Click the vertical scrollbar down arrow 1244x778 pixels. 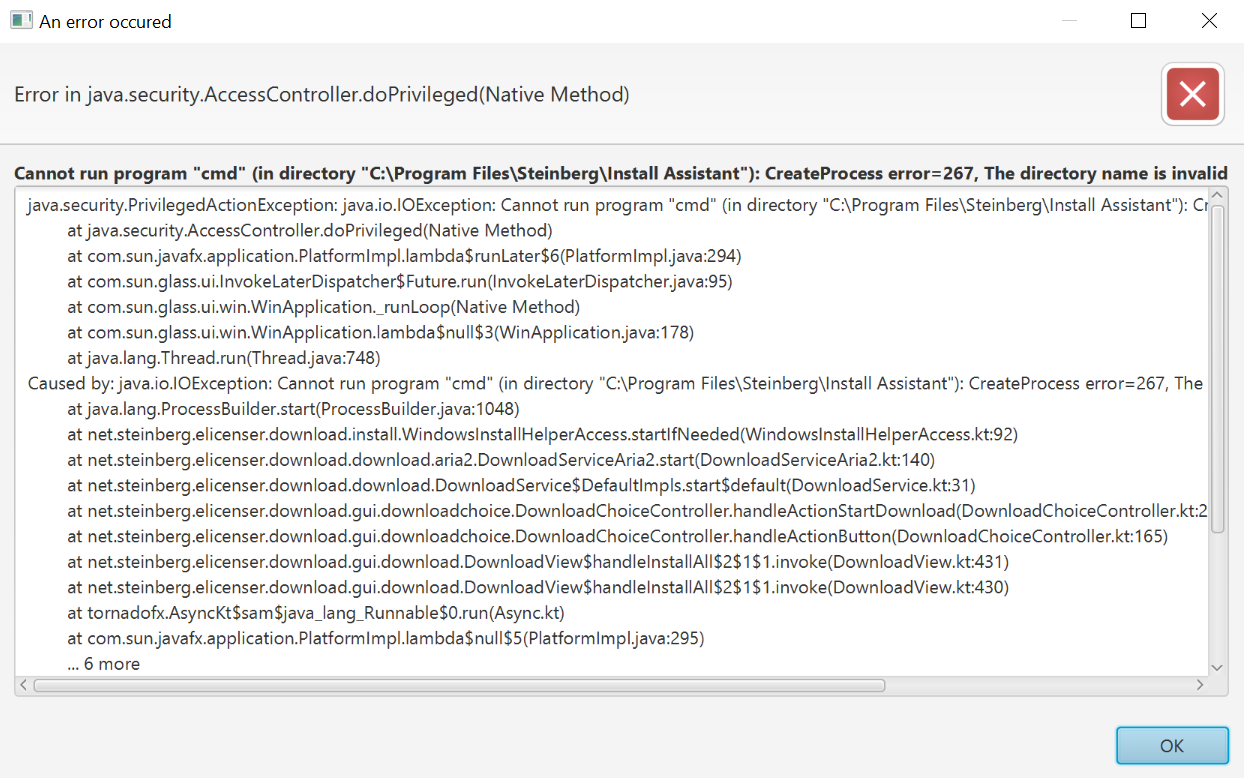pos(1217,667)
